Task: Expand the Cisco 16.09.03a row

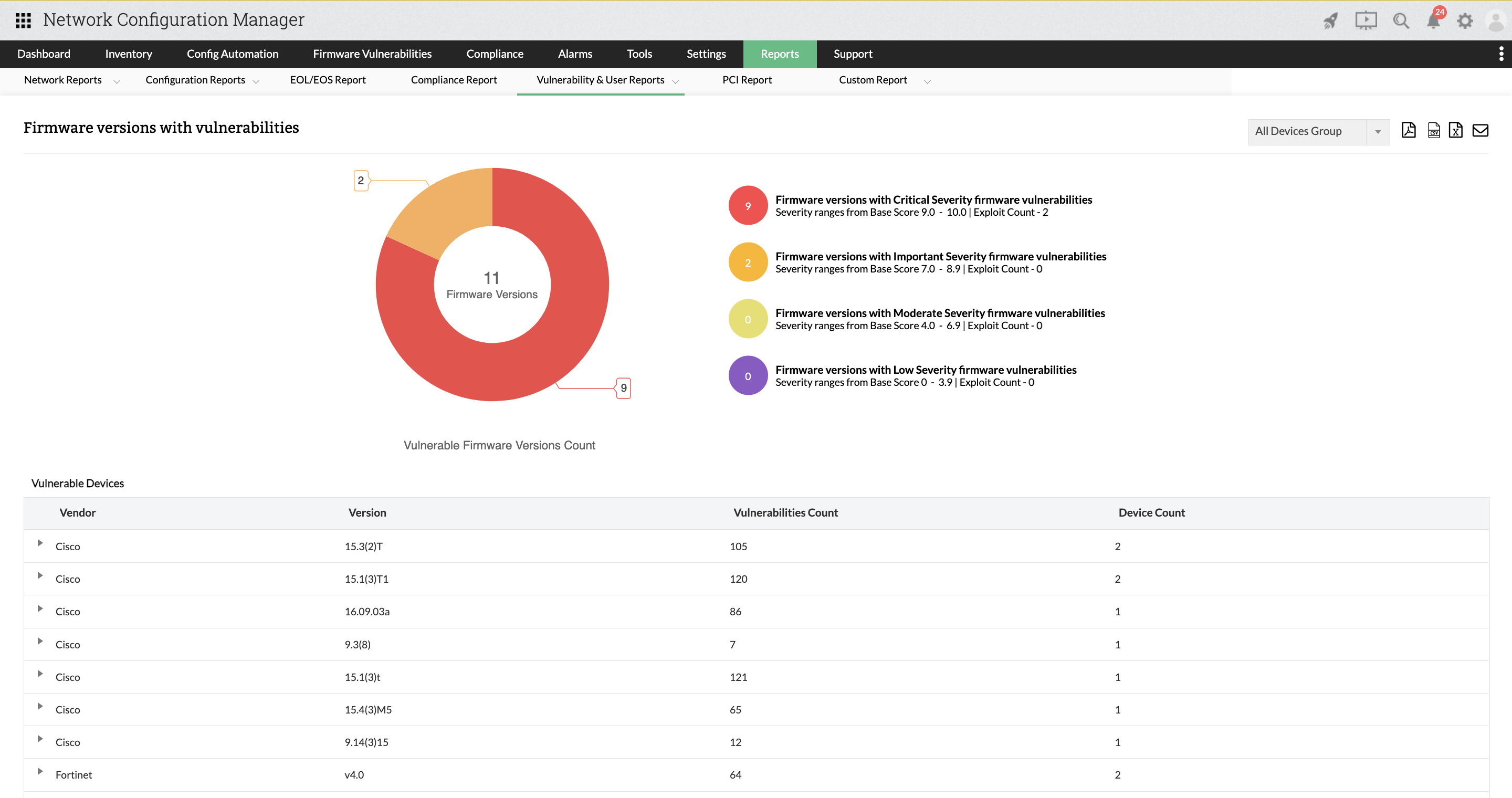Action: pos(40,608)
